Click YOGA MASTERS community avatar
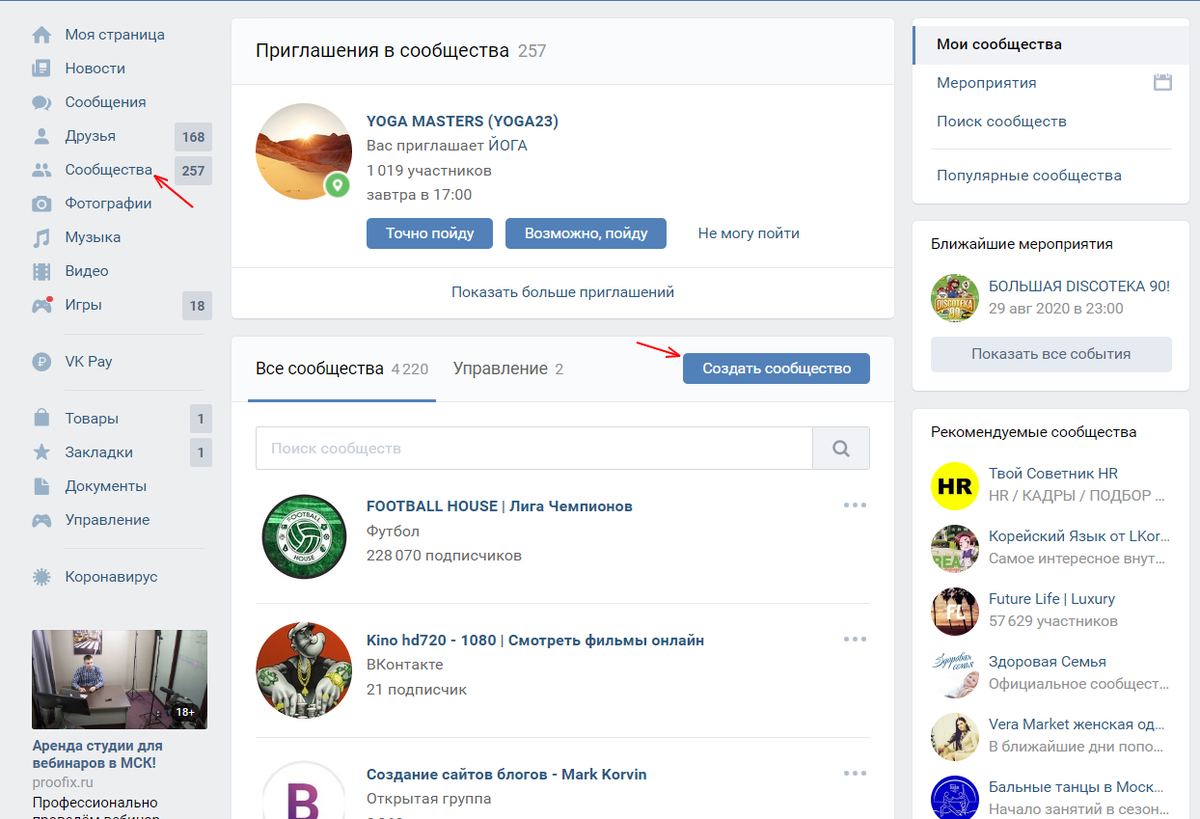The image size is (1200, 819). (x=304, y=151)
